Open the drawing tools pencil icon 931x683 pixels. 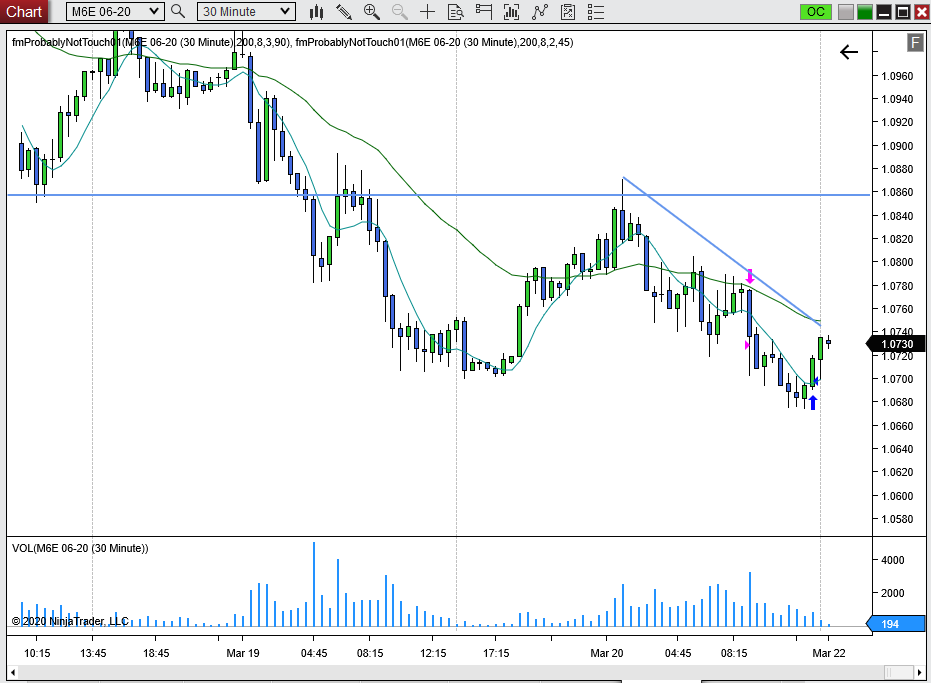pos(344,12)
